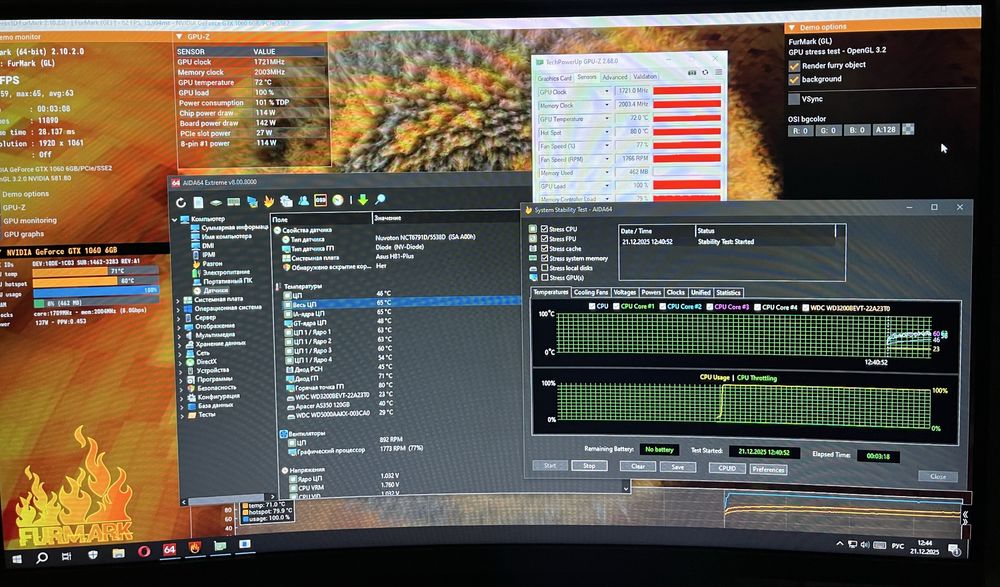This screenshot has height=587, width=1000.
Task: Click the РУС language indicator in tray
Action: tap(898, 546)
